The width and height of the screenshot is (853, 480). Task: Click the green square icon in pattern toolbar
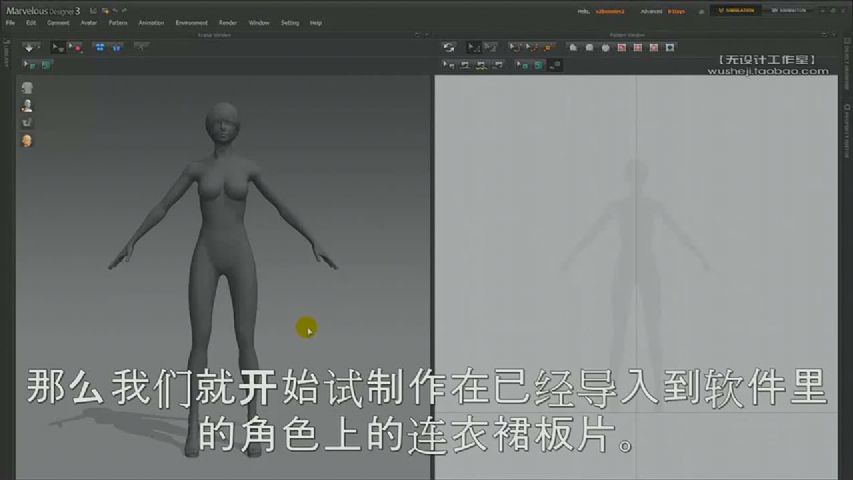539,65
